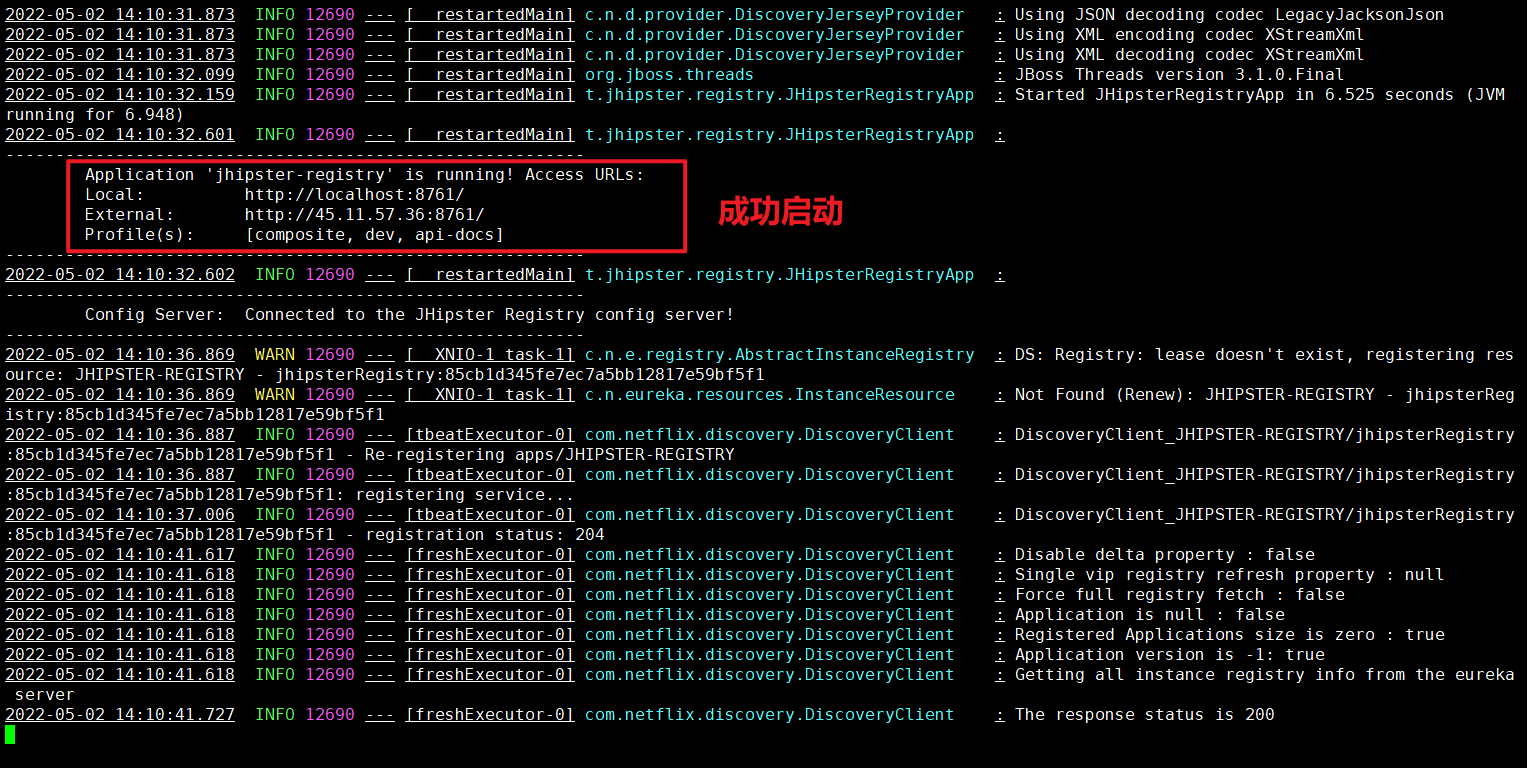Click WARN level on the InstanceResource line
This screenshot has width=1527, height=768.
click(x=275, y=394)
